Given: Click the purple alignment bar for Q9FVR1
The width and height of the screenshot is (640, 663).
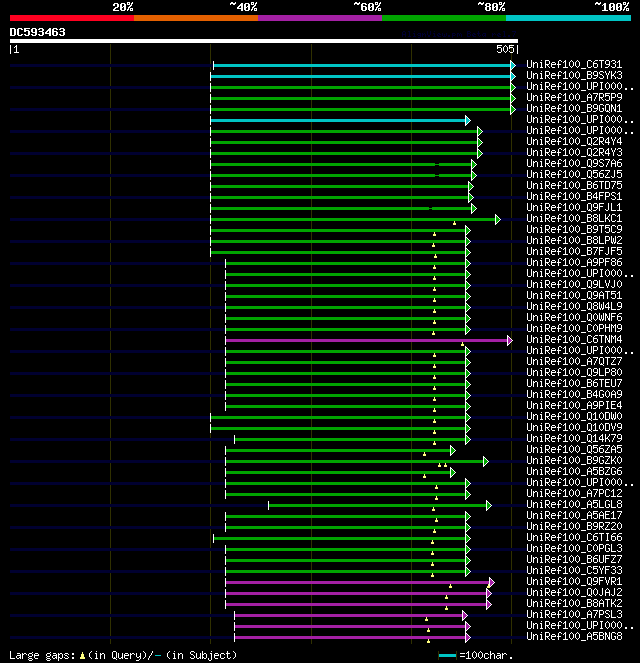Looking at the screenshot, I should pos(360,583).
